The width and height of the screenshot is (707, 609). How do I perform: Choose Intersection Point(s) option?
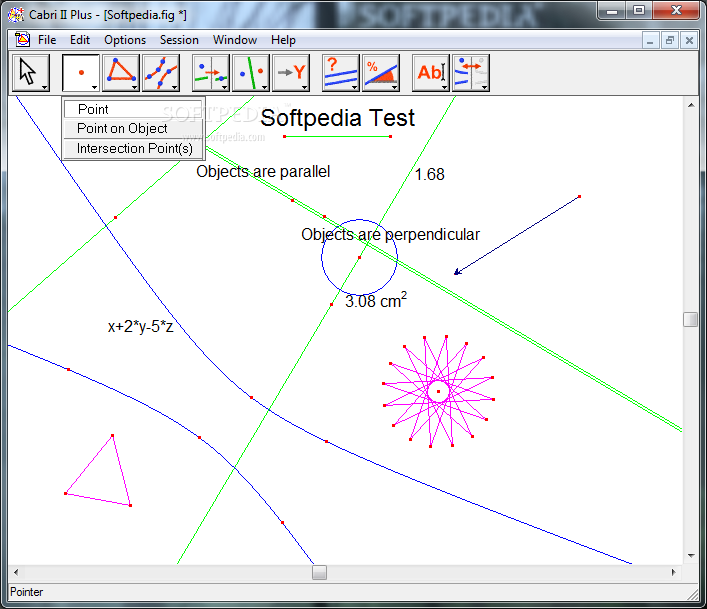133,148
